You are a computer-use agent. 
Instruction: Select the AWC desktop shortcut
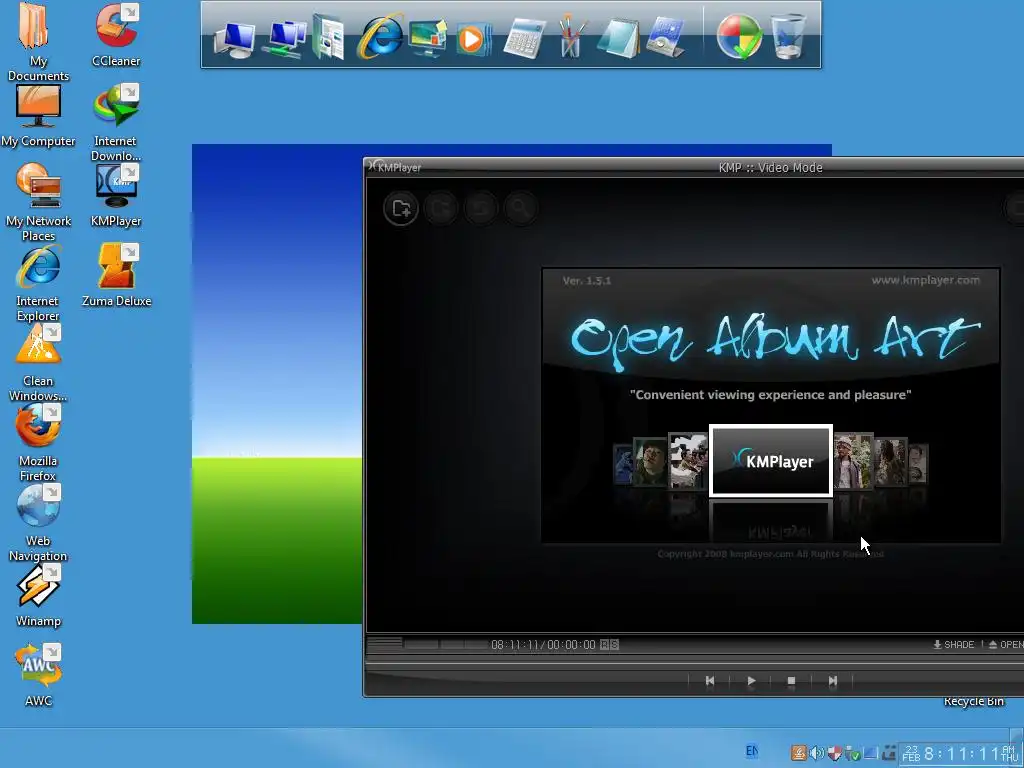(38, 675)
